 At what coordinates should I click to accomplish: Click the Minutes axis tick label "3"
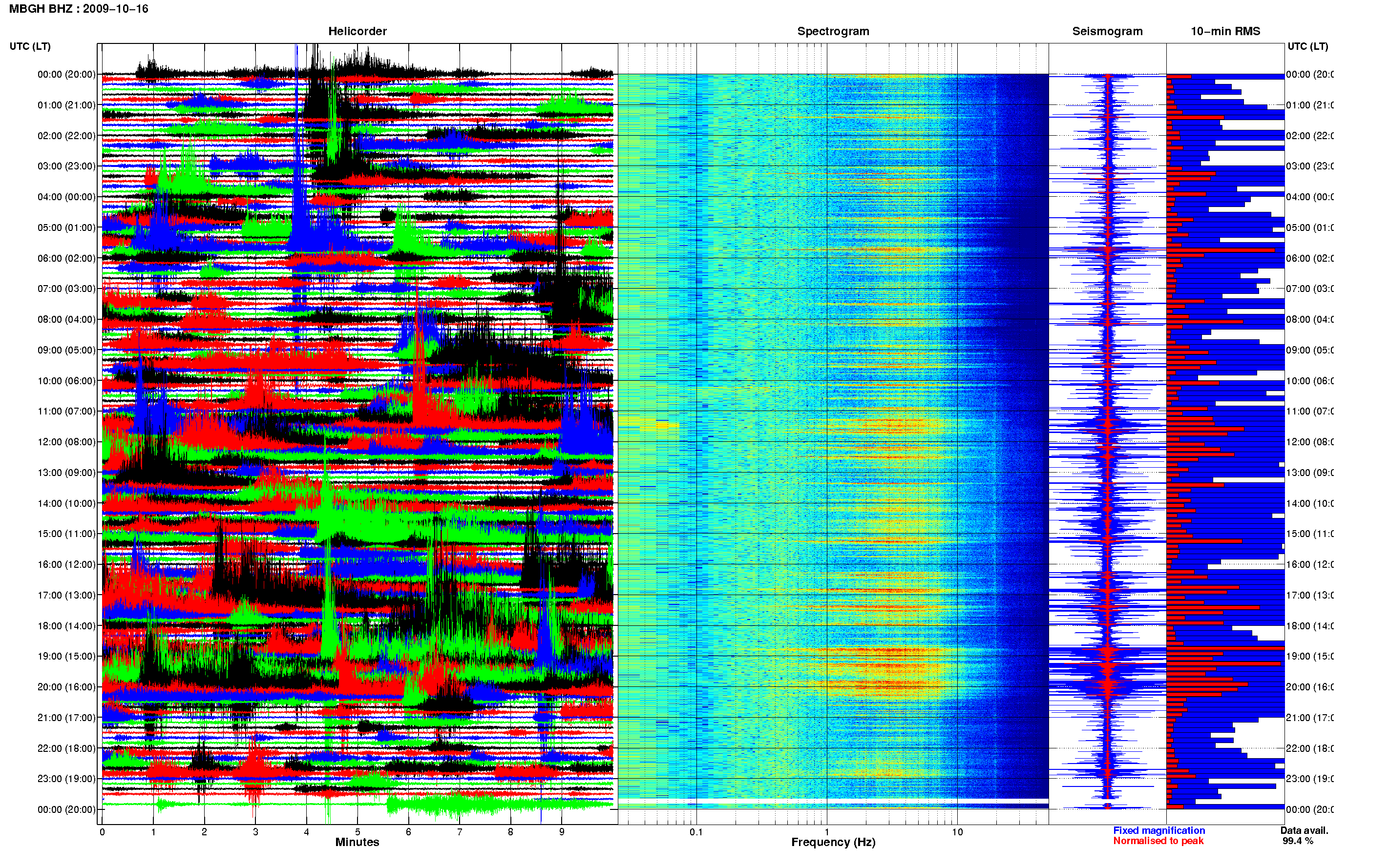coord(255,832)
